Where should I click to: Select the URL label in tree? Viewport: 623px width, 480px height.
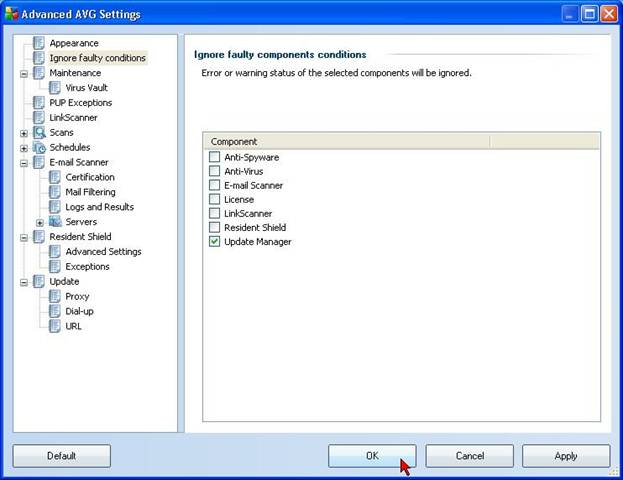click(x=74, y=326)
